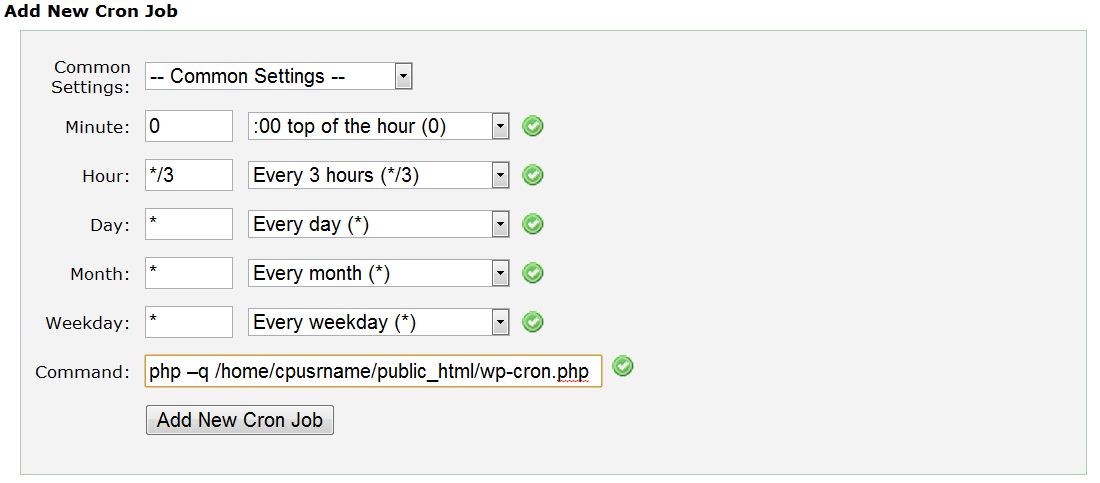
Task: Expand the 'Every weekday (*)' dropdown
Action: pyautogui.click(x=379, y=322)
